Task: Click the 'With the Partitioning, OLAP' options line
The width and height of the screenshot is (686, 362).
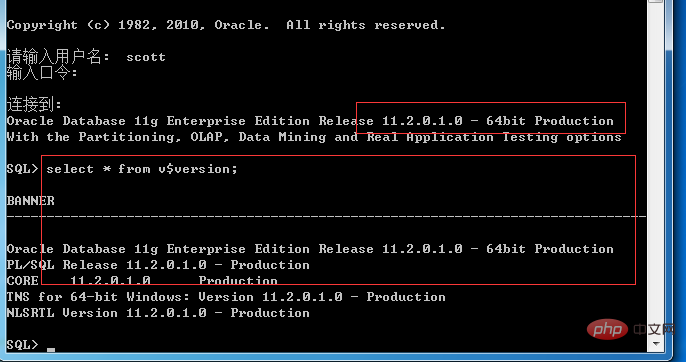Action: (x=314, y=137)
